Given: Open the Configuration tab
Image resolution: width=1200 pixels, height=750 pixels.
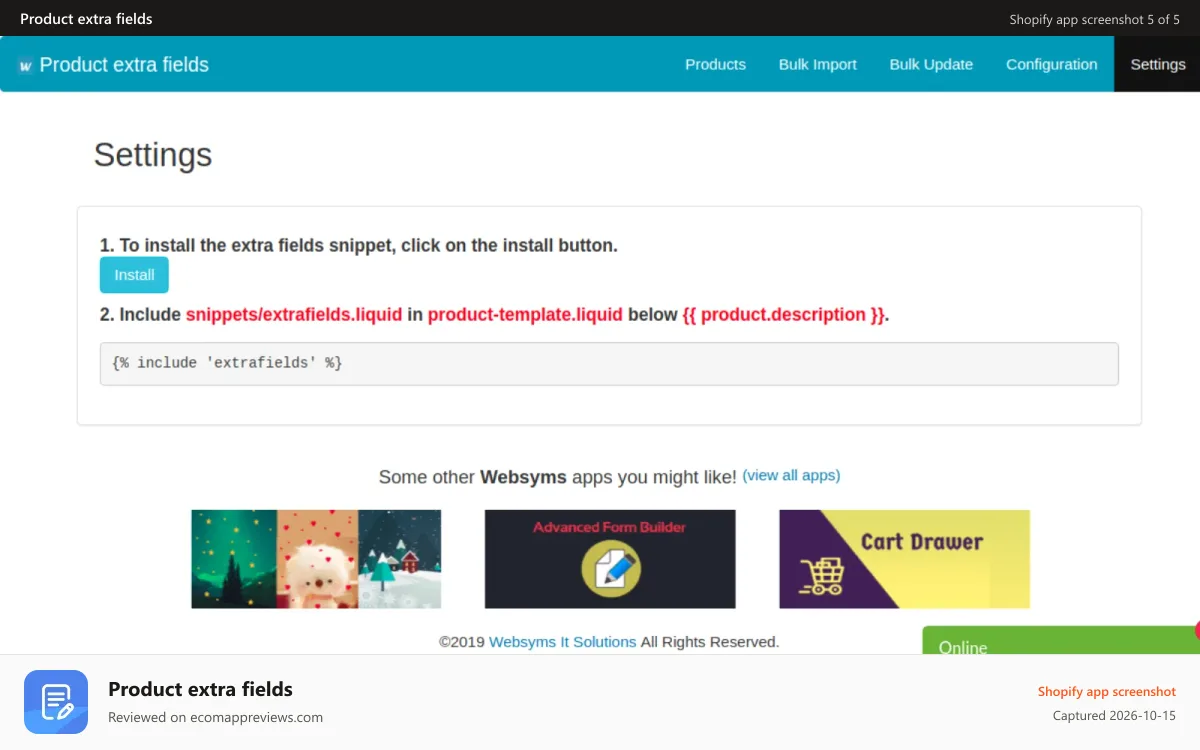Looking at the screenshot, I should click(1051, 64).
